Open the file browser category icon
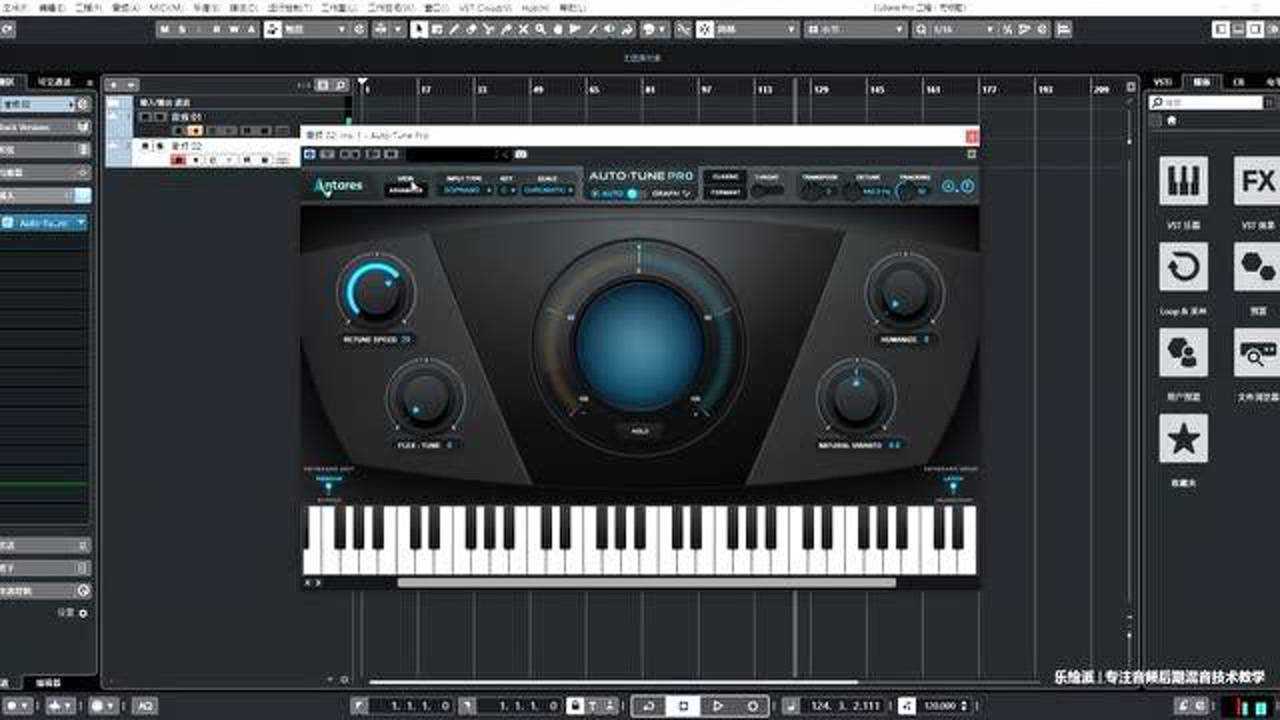 point(1257,352)
